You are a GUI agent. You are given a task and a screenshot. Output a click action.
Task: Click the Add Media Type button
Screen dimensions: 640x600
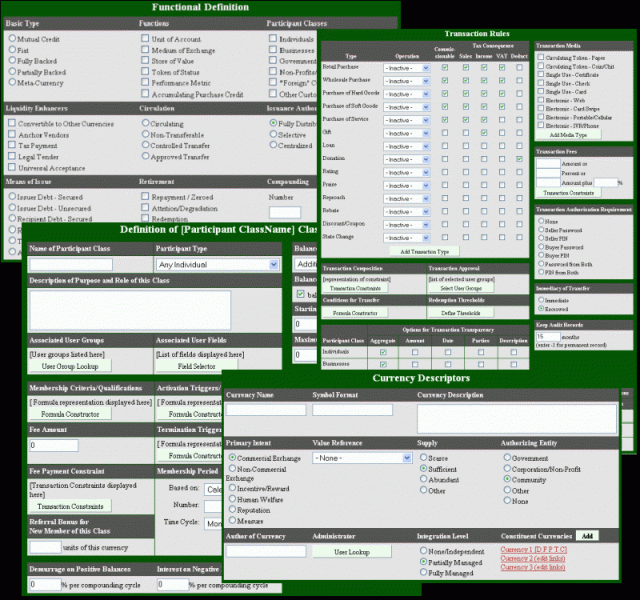click(x=568, y=135)
